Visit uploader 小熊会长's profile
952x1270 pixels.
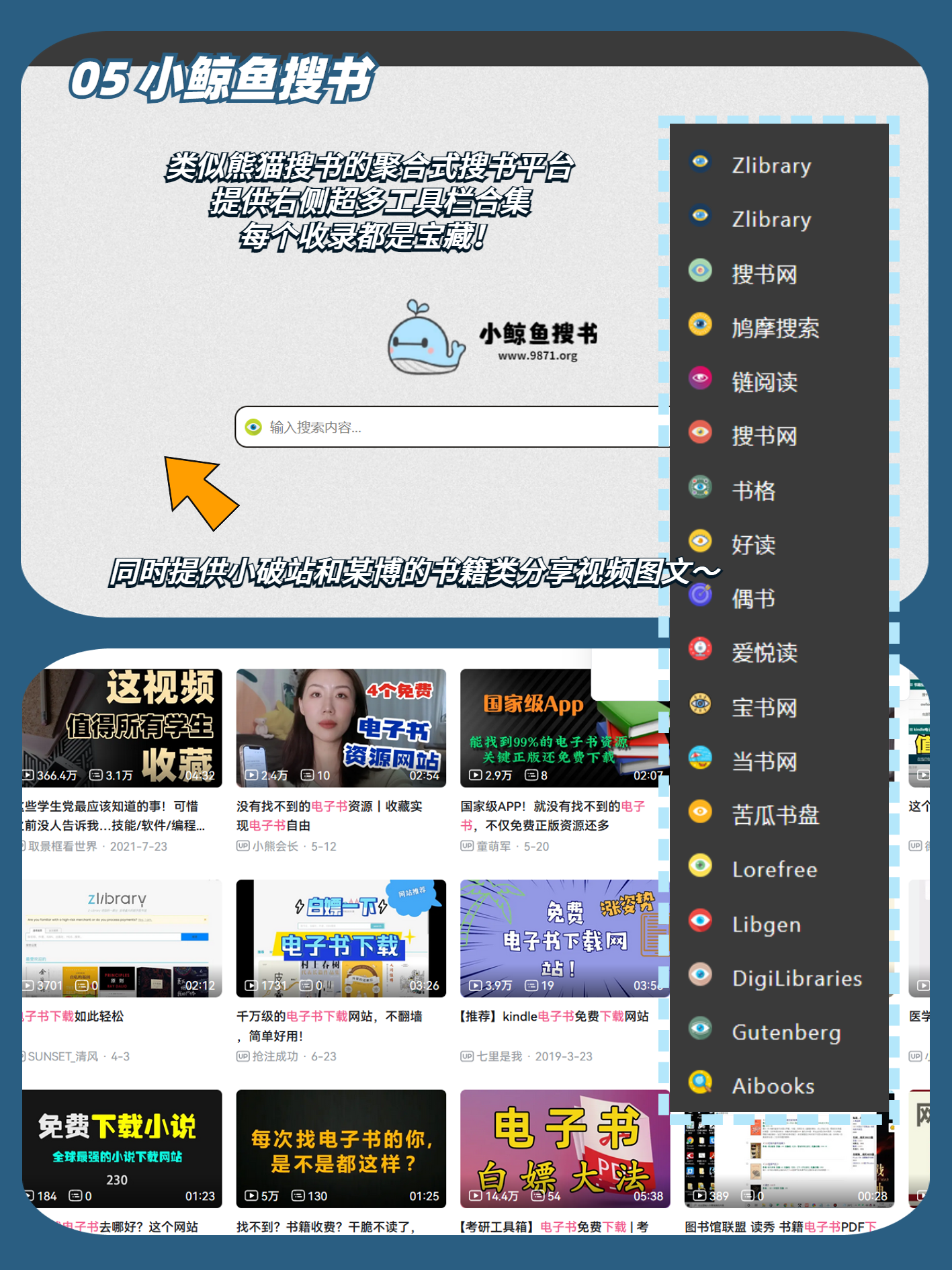pyautogui.click(x=275, y=847)
